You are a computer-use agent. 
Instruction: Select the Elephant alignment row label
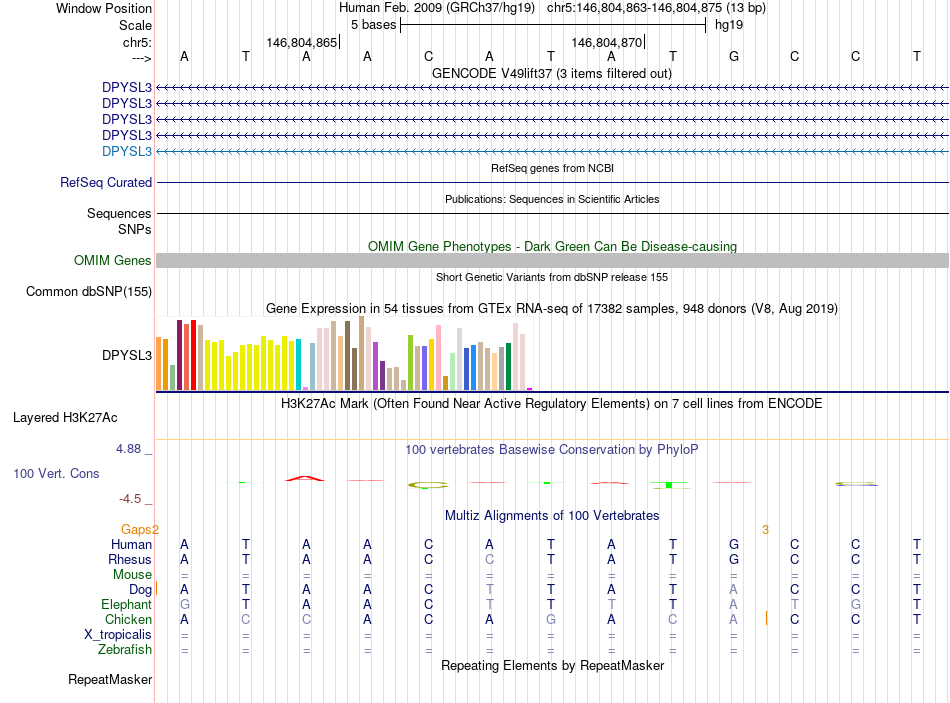(x=127, y=604)
